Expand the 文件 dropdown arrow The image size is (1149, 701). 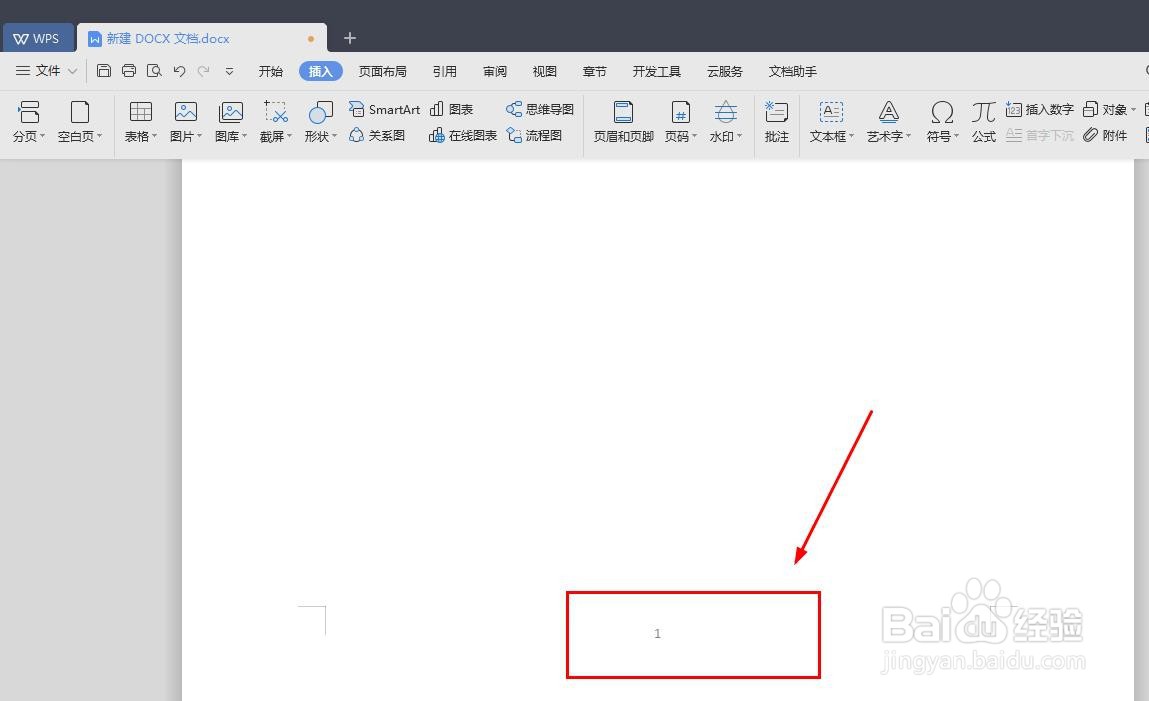click(72, 71)
